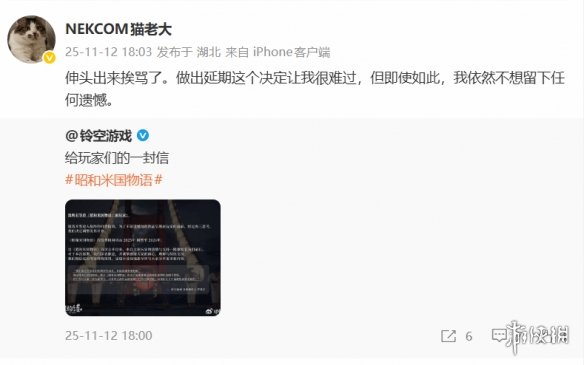Open the @铃空游戏 mention link
The width and height of the screenshot is (584, 365).
click(x=98, y=136)
